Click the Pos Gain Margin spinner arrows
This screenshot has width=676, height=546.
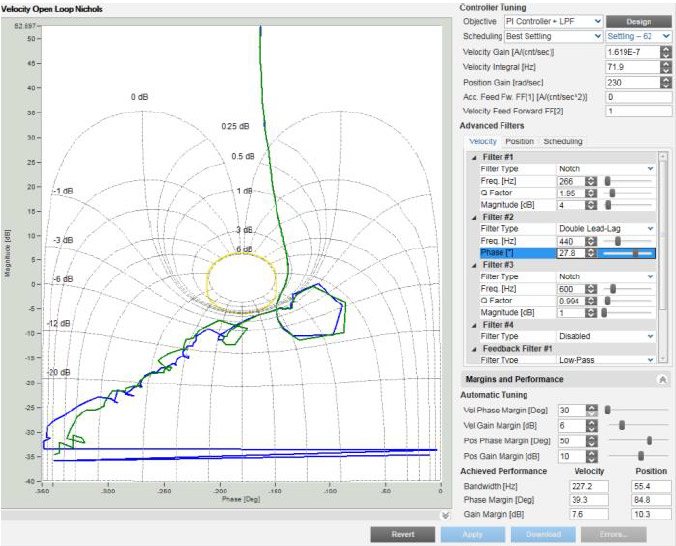(591, 455)
